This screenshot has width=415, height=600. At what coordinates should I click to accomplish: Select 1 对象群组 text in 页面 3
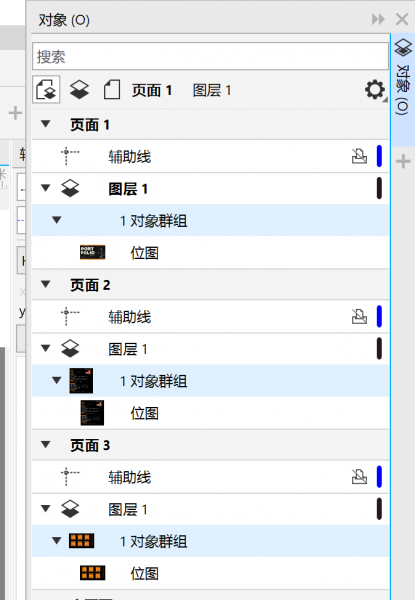[x=153, y=541]
